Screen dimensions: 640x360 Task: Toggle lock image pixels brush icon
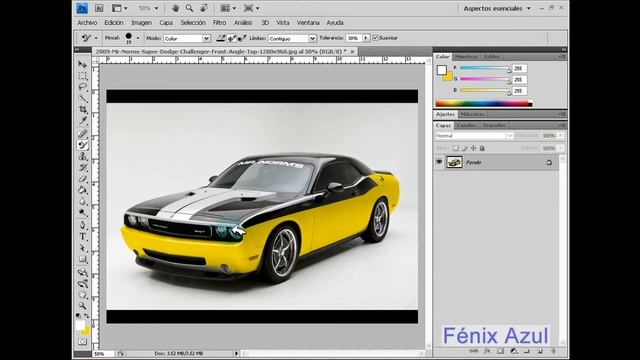[x=464, y=148]
